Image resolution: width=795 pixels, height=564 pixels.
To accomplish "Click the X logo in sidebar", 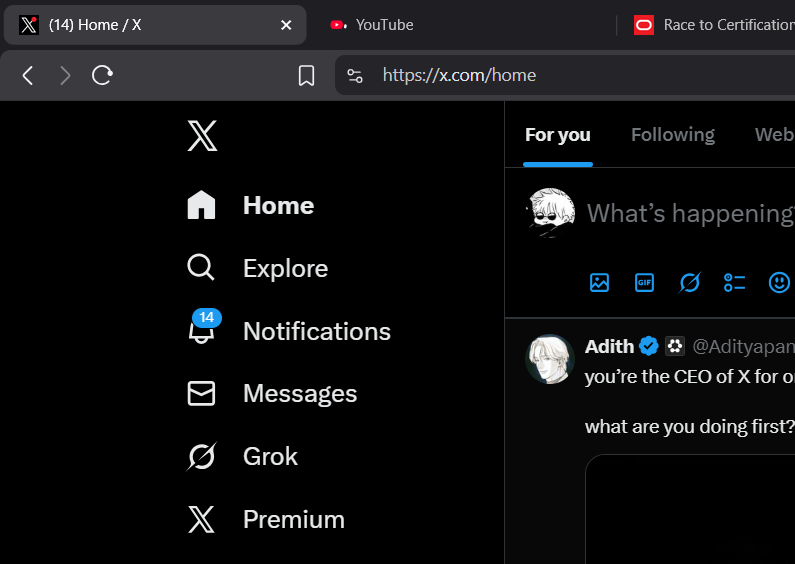I will (202, 135).
